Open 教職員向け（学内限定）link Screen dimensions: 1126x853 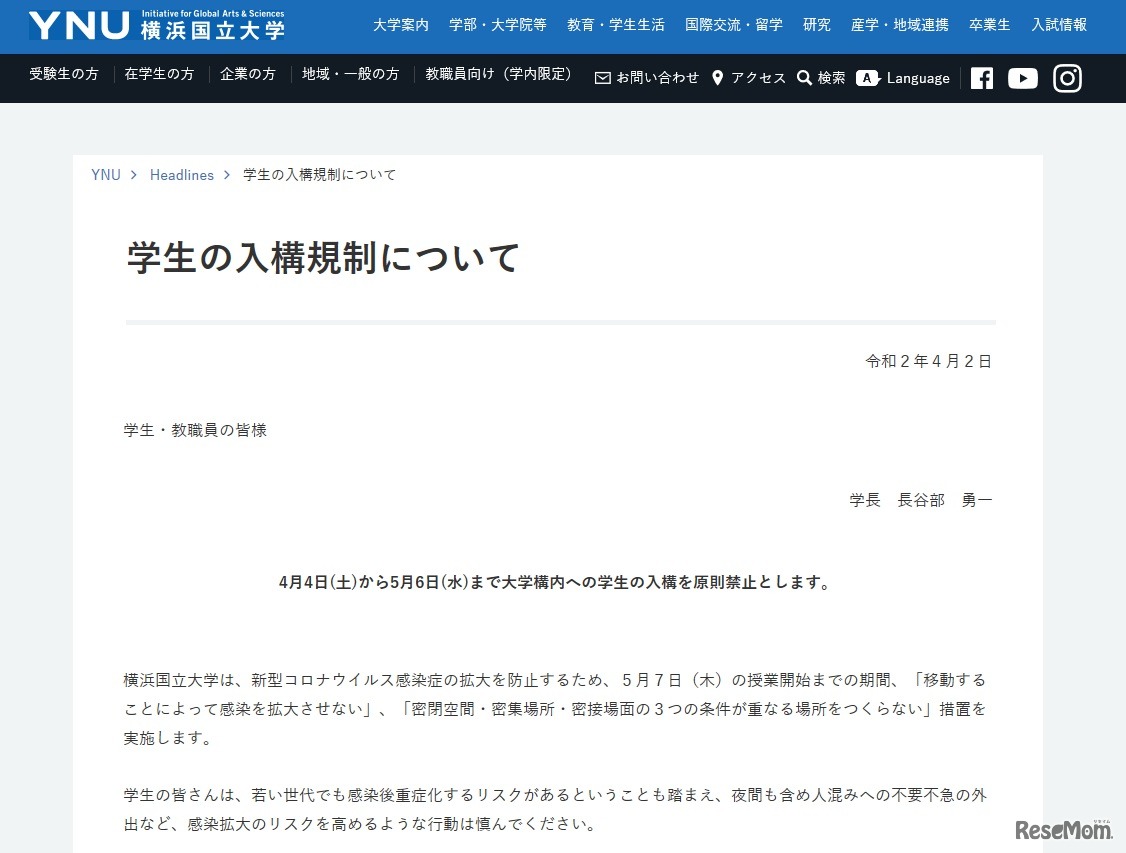pyautogui.click(x=499, y=74)
